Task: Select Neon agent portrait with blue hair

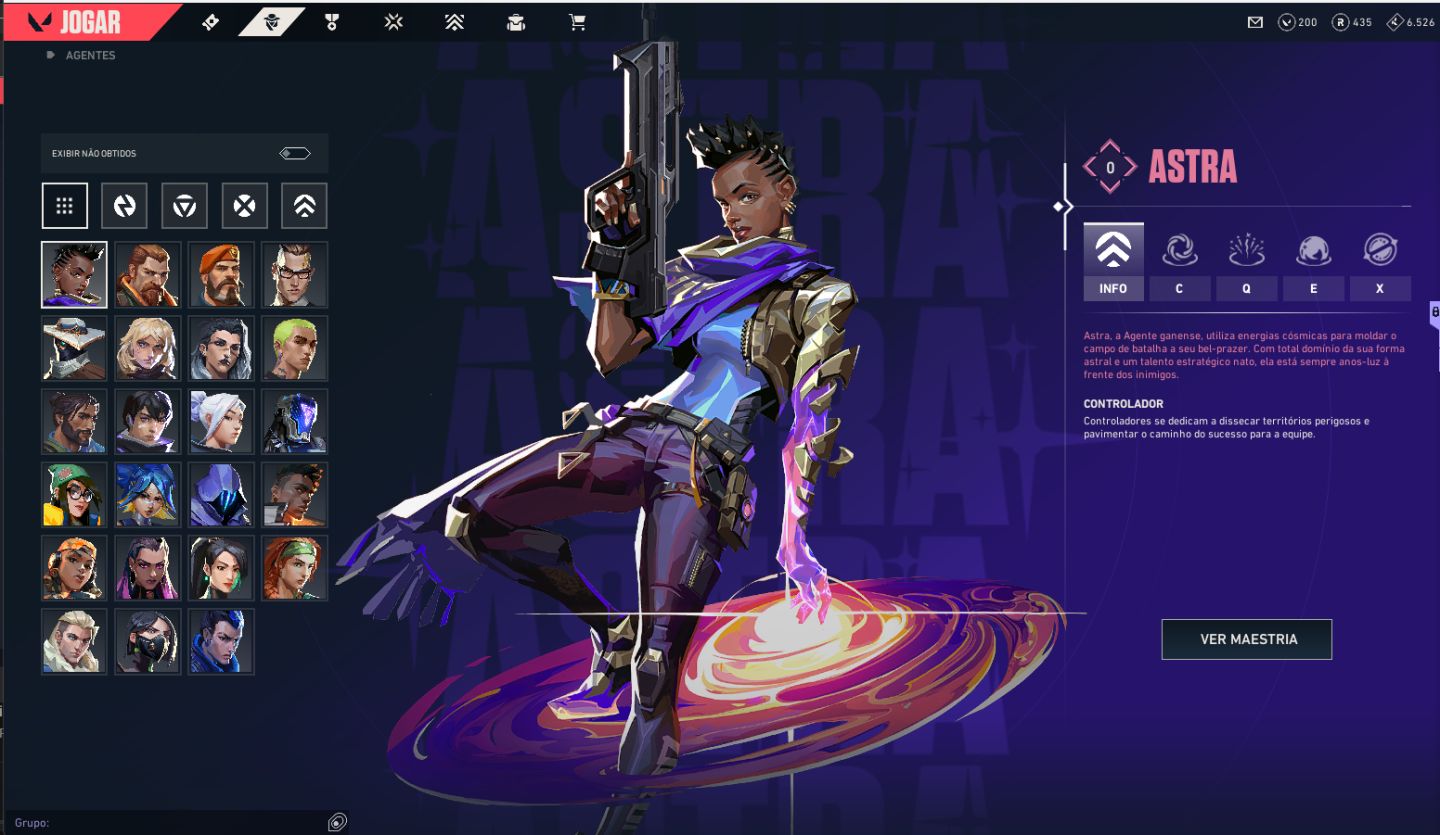Action: [x=148, y=495]
